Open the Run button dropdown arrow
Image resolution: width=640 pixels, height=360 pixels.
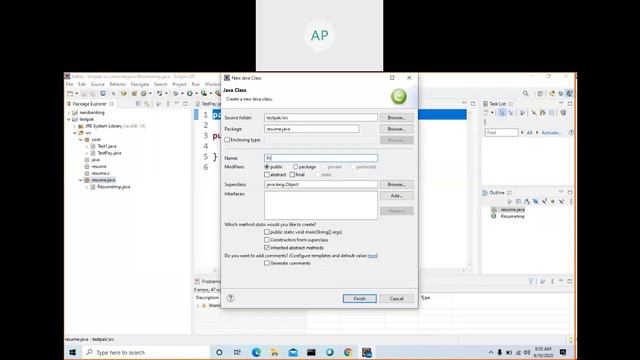(196, 94)
